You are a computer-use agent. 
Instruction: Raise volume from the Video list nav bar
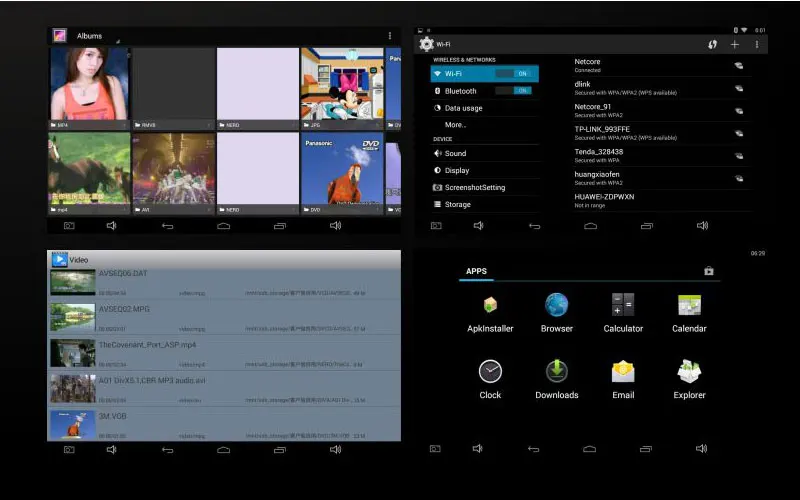(335, 449)
